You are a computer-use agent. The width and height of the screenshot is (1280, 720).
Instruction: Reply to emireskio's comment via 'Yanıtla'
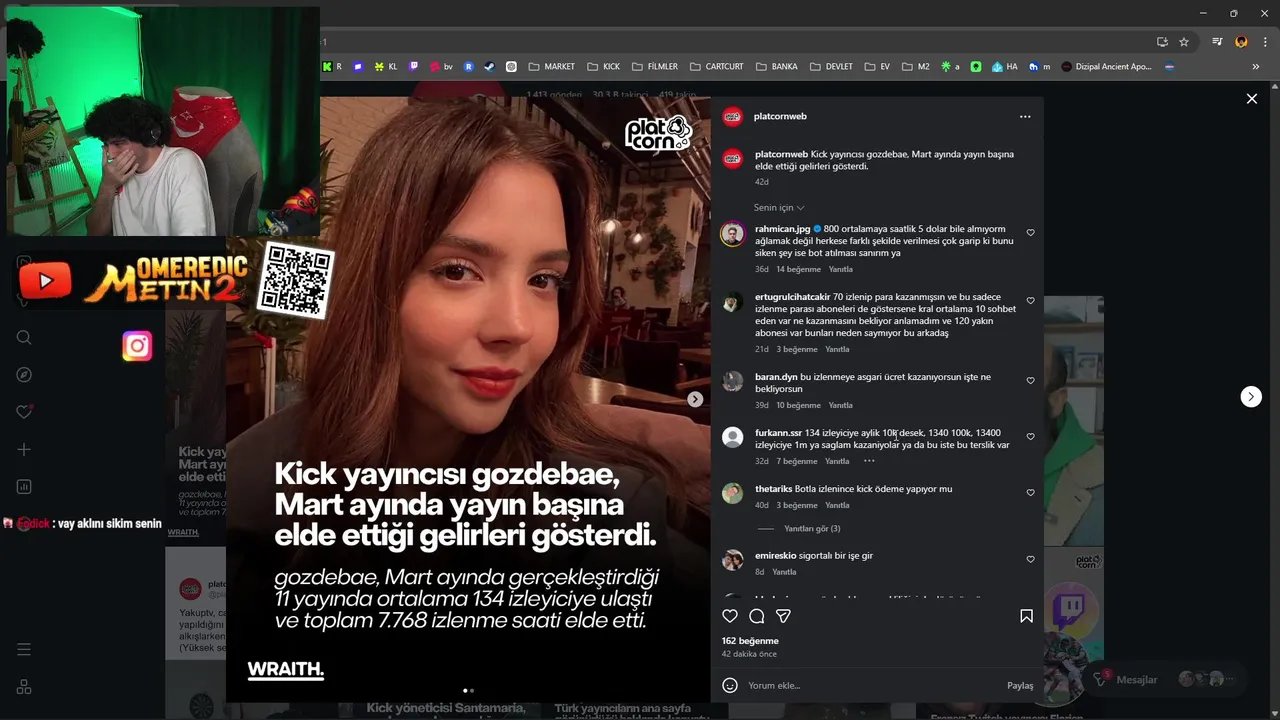[x=784, y=572]
